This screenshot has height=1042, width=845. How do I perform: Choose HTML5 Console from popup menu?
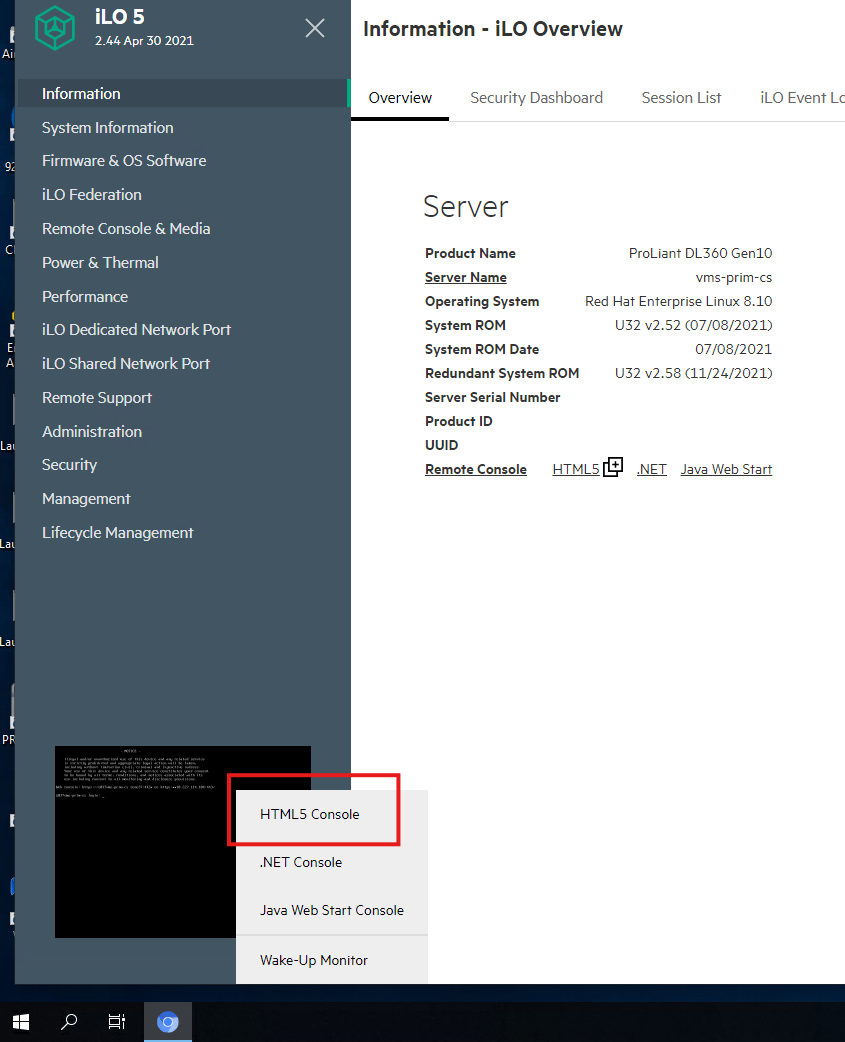[x=310, y=814]
